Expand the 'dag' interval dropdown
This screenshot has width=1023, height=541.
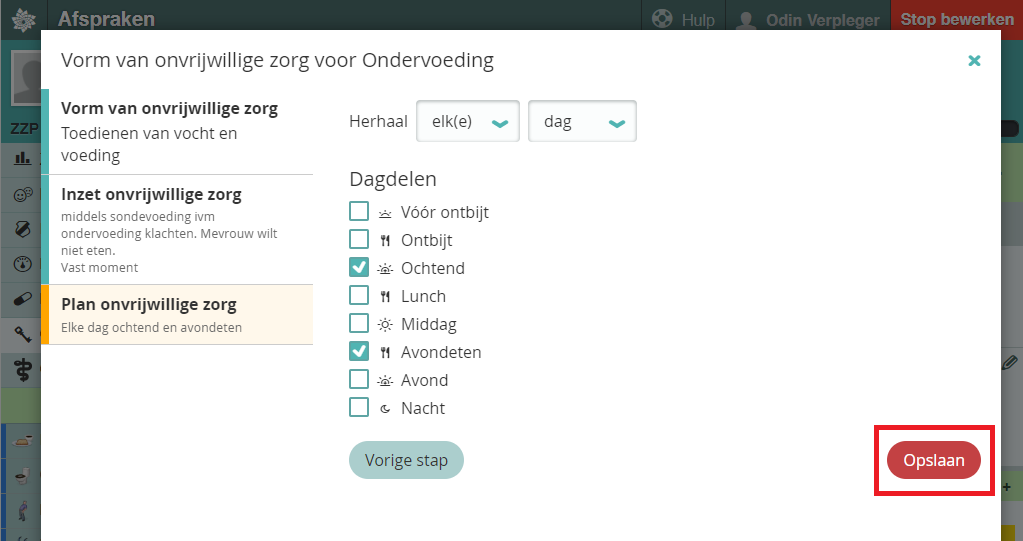pos(582,122)
